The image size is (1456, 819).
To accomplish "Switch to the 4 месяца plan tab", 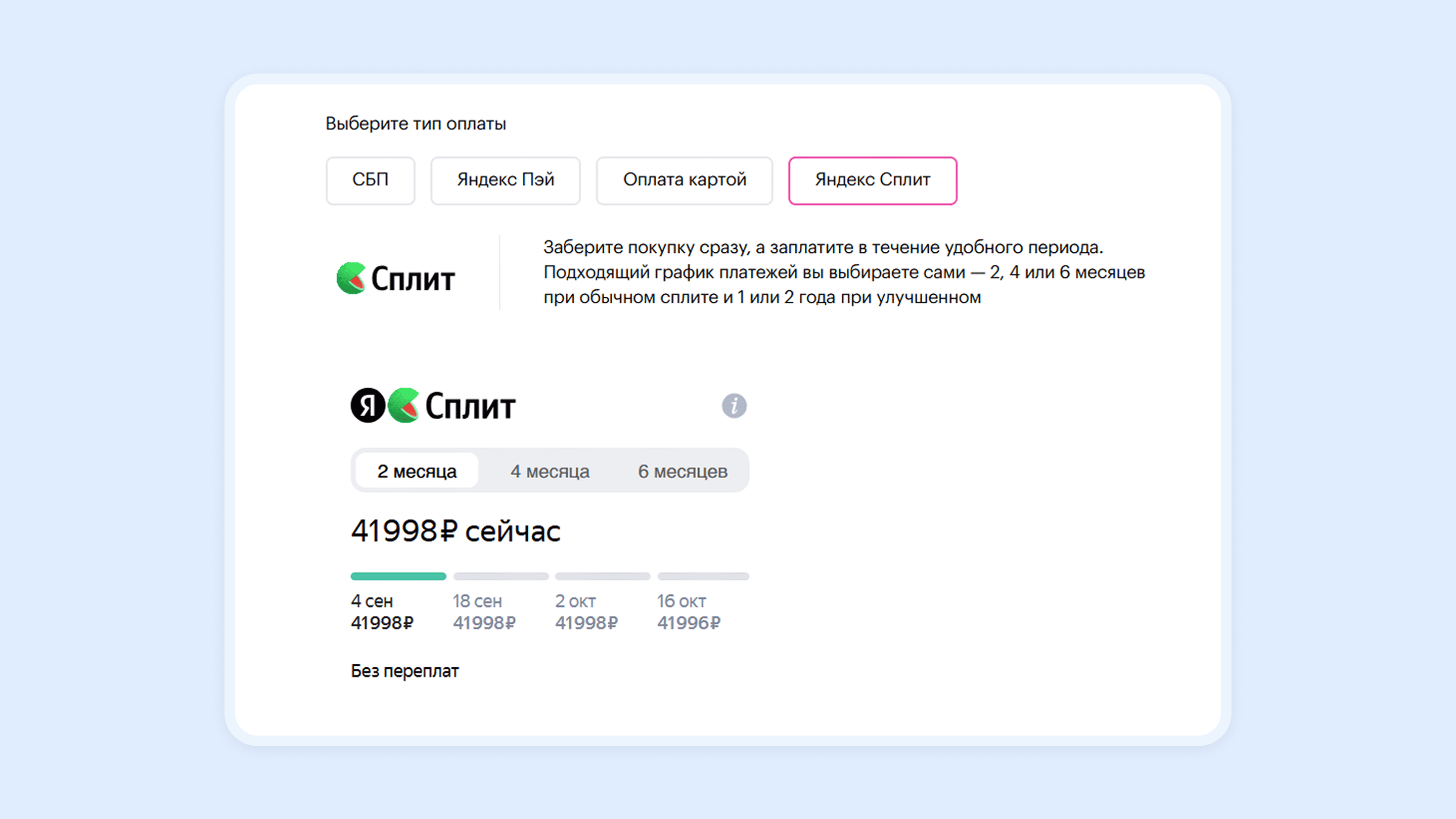I will click(x=550, y=471).
